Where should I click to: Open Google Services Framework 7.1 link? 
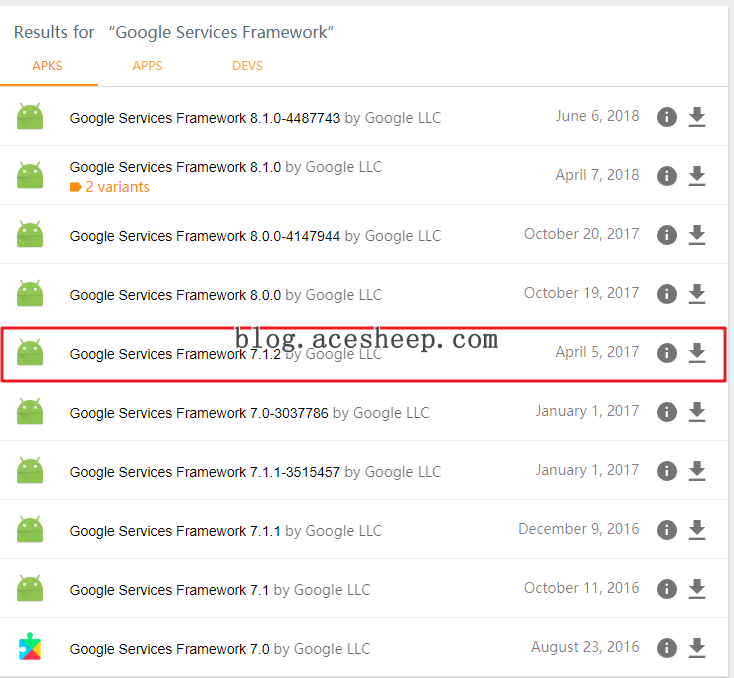[169, 590]
